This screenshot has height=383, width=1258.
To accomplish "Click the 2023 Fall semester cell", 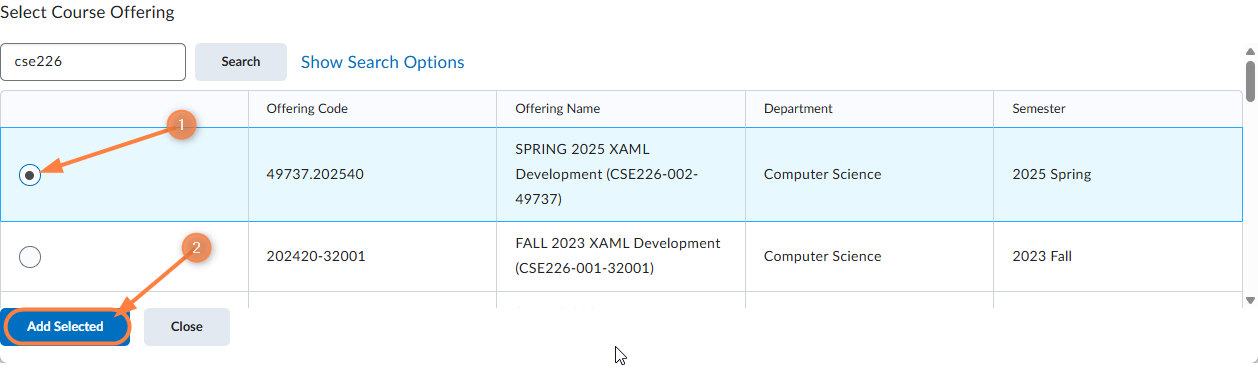I will click(1117, 256).
